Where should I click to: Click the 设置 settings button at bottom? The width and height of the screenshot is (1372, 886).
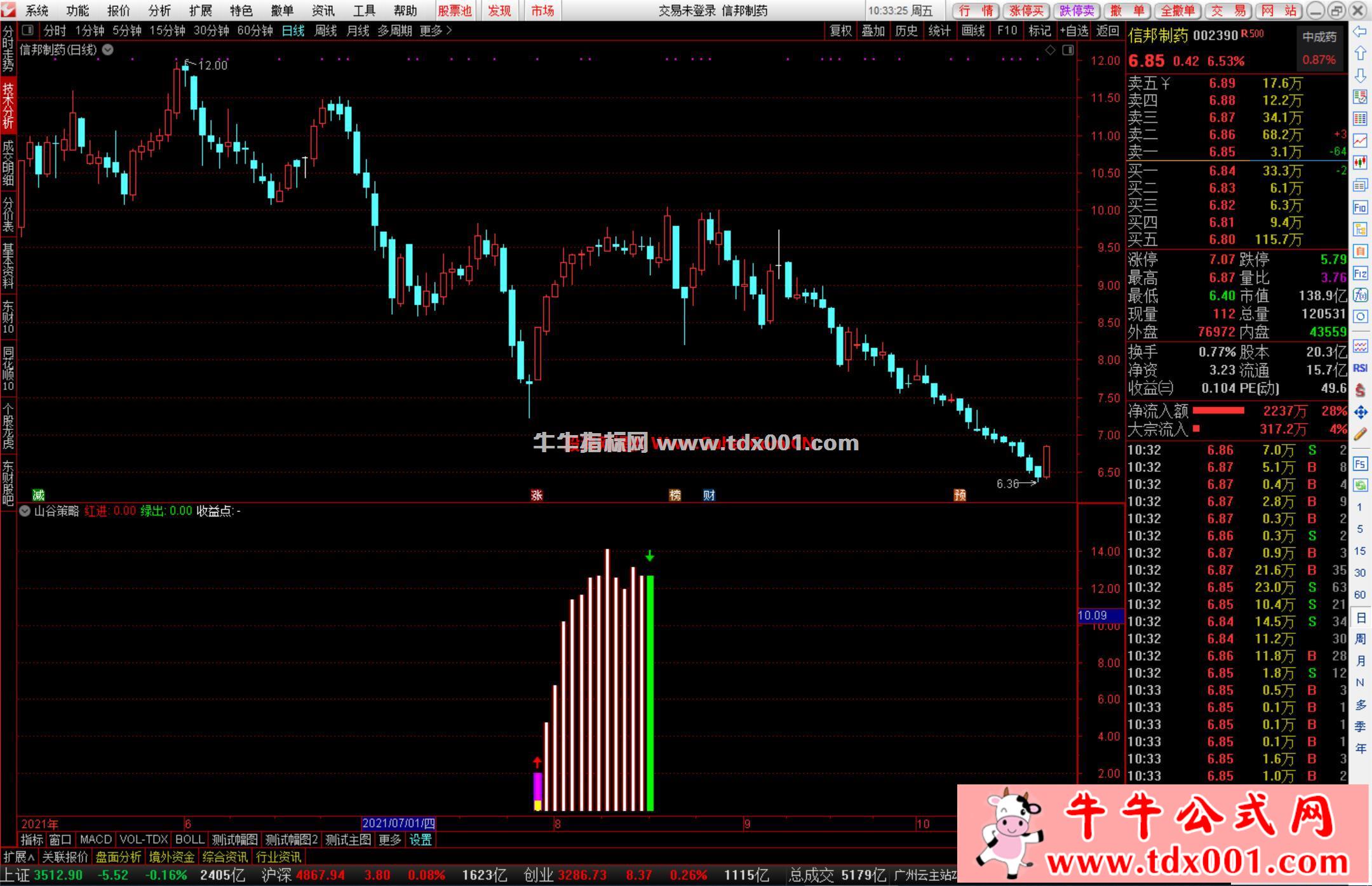click(x=420, y=840)
